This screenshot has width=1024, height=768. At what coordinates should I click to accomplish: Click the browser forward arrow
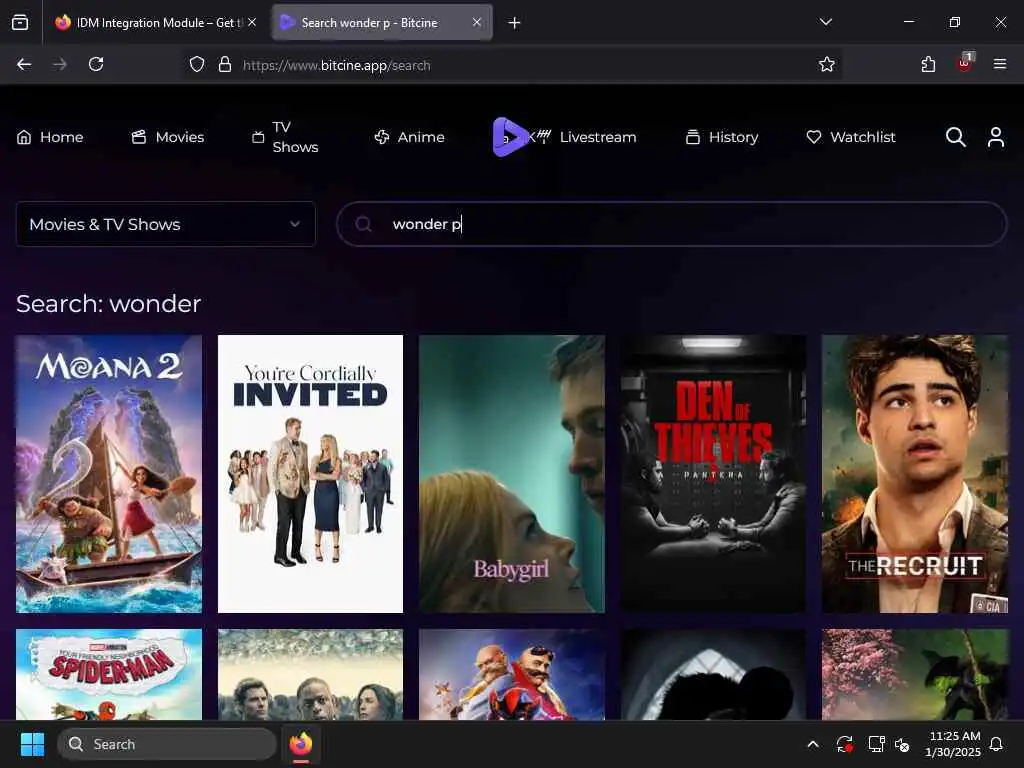pyautogui.click(x=59, y=64)
